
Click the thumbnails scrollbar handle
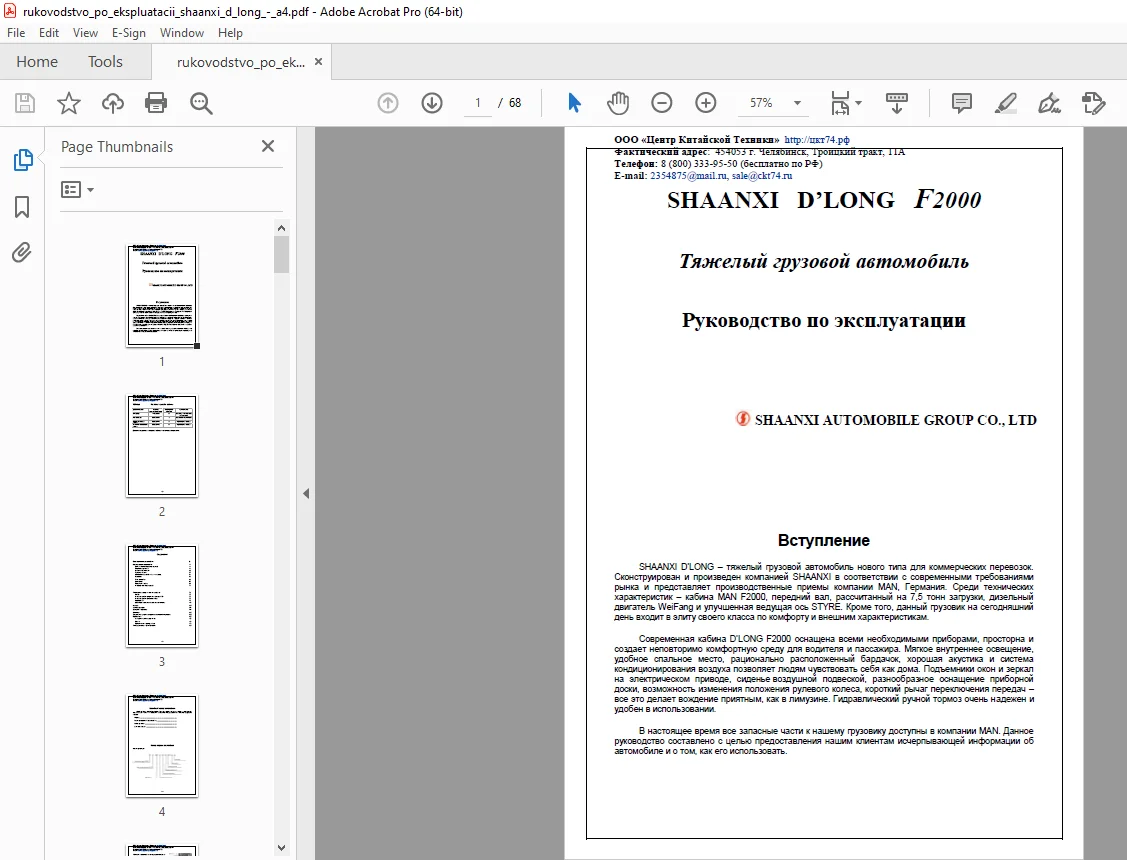pyautogui.click(x=281, y=255)
